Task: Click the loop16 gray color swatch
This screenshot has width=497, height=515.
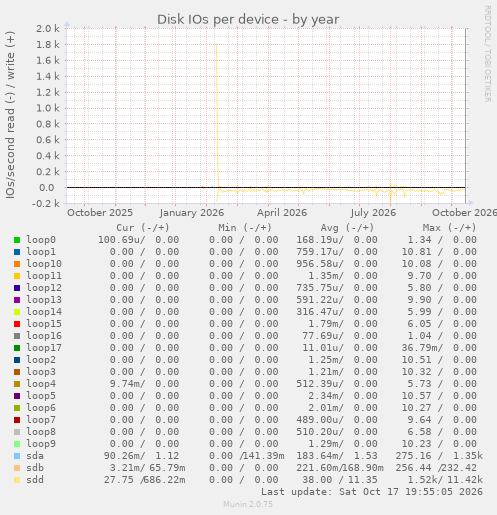Action: pyautogui.click(x=17, y=336)
